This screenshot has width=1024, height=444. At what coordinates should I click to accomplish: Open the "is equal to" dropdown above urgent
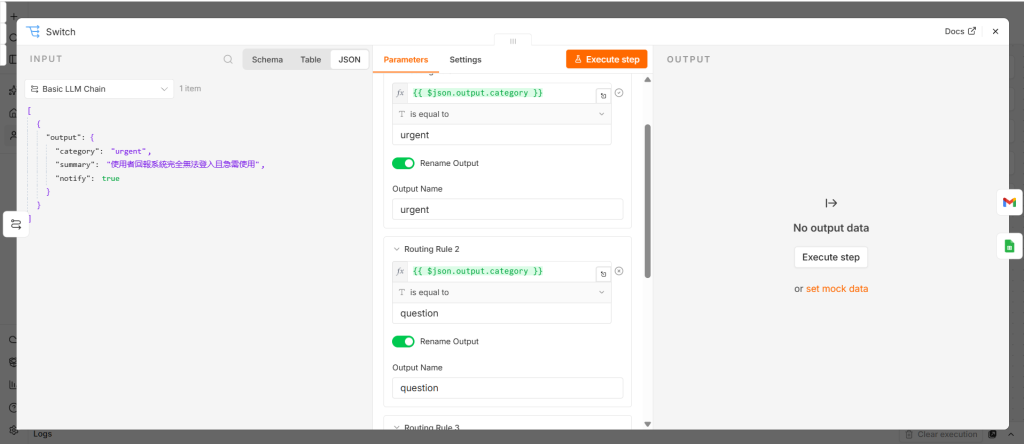(502, 114)
